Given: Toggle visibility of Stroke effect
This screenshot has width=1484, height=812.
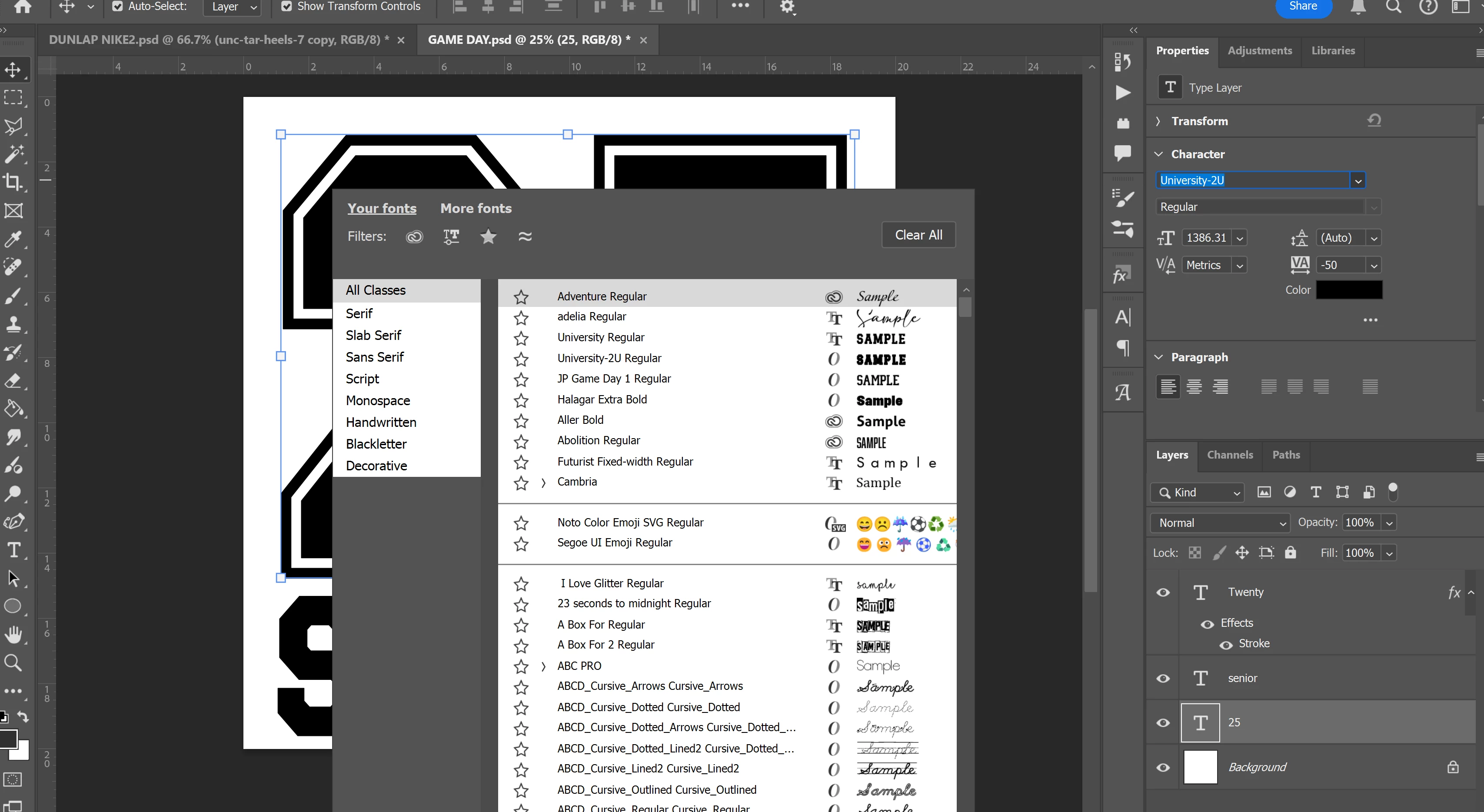Looking at the screenshot, I should 1226,644.
